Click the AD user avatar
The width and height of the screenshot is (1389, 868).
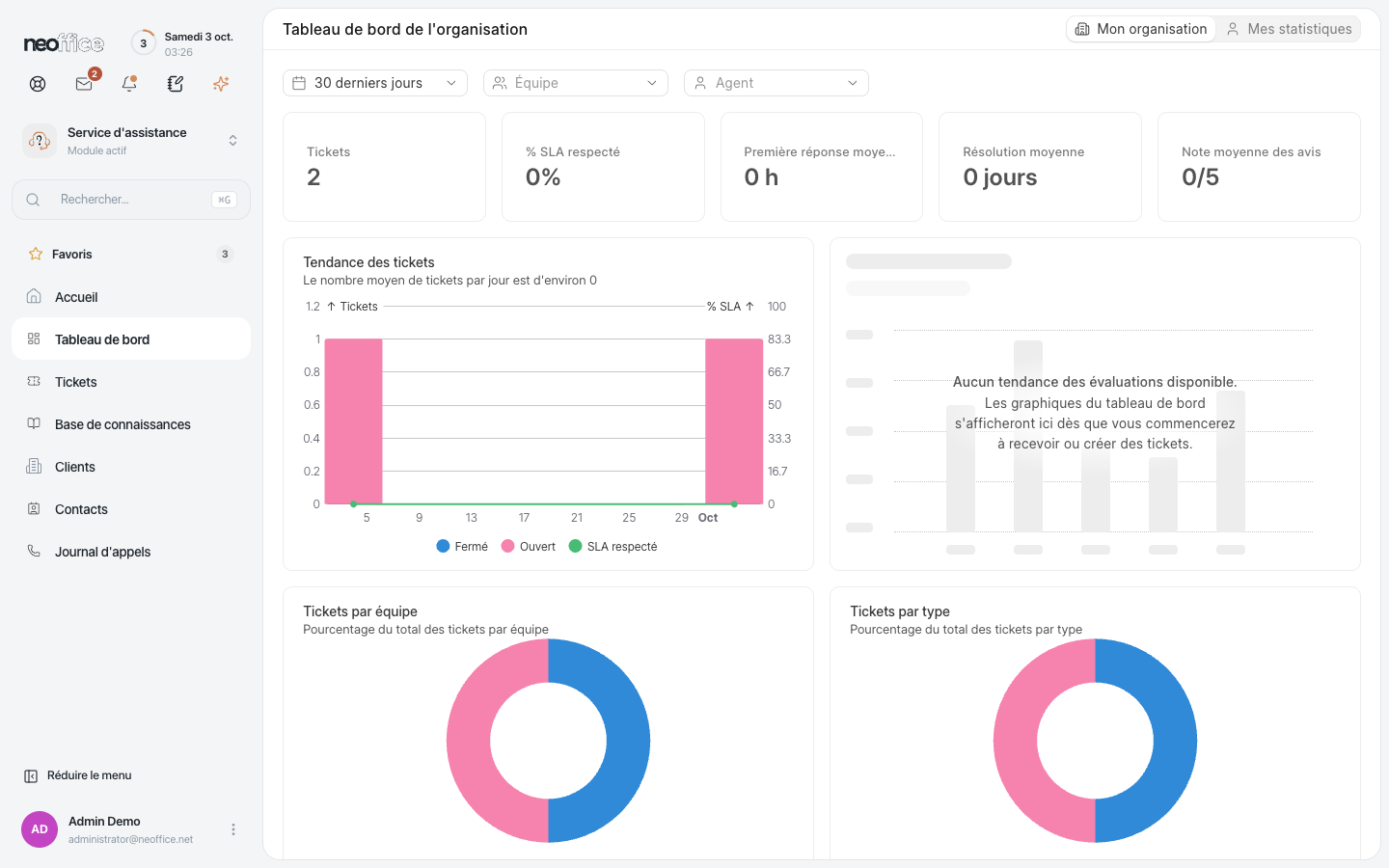(40, 829)
